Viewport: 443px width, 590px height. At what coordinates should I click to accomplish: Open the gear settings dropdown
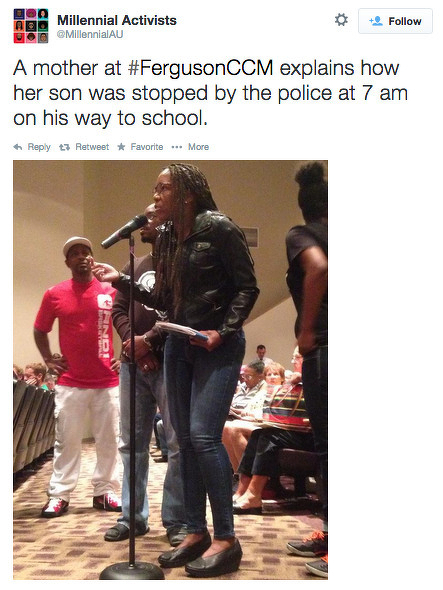(341, 20)
